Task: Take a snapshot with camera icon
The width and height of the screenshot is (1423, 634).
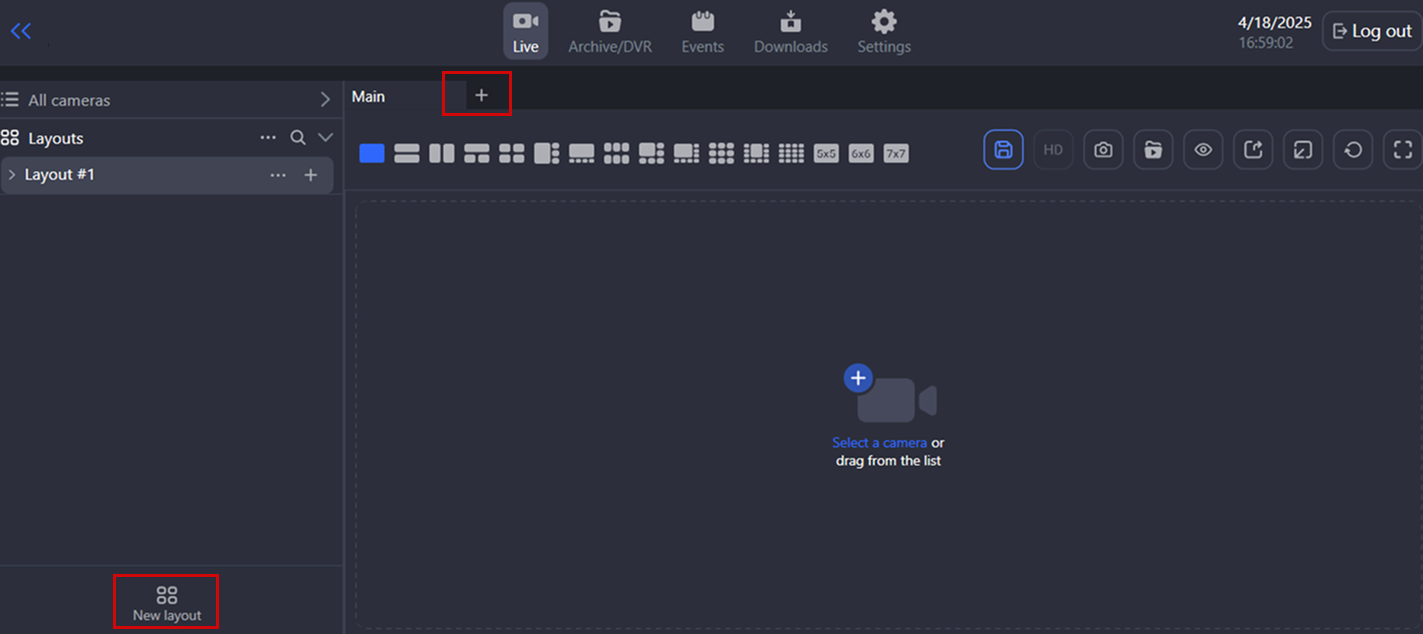Action: 1103,150
